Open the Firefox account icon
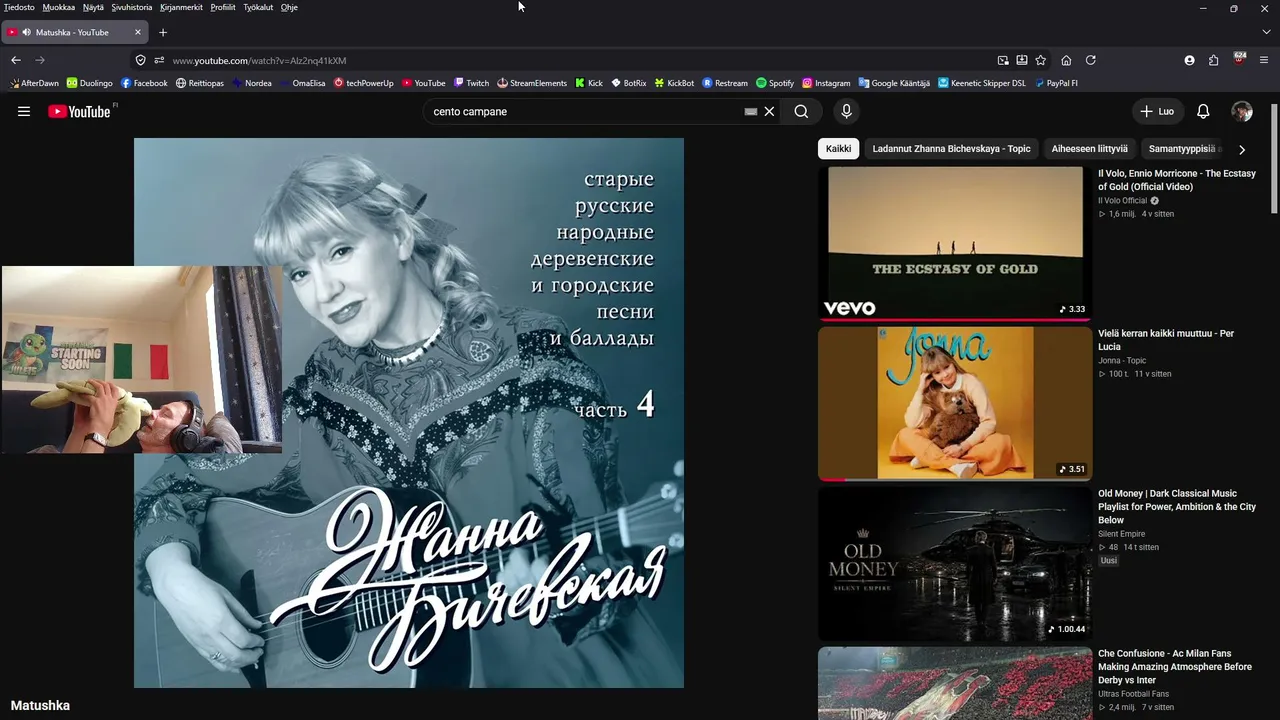The height and width of the screenshot is (720, 1280). click(1189, 60)
